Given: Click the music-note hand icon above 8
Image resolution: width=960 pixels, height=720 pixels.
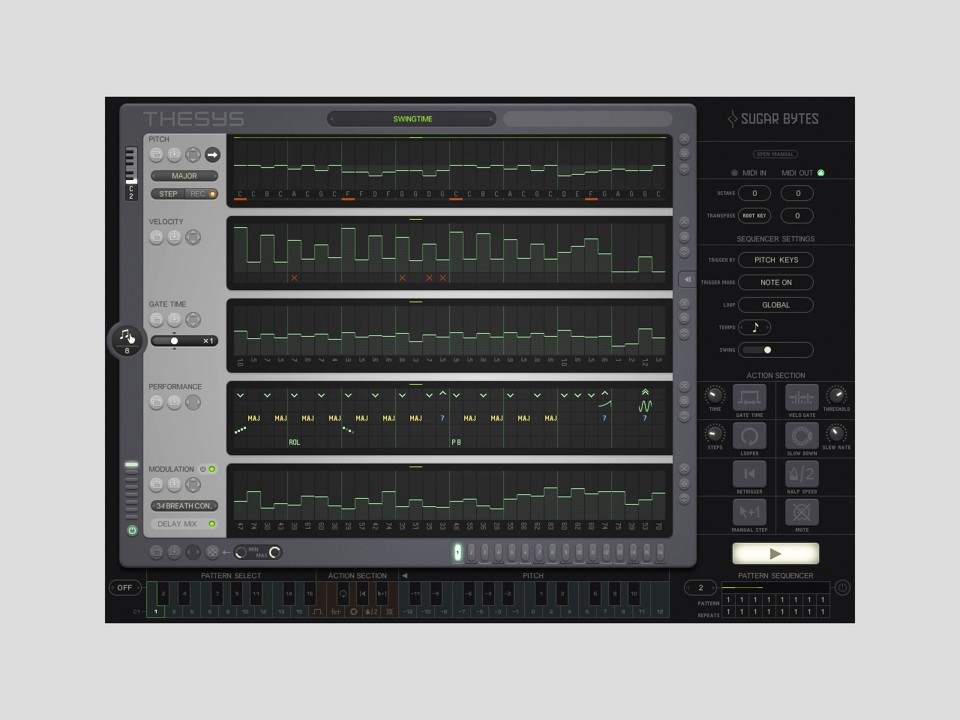Looking at the screenshot, I should [127, 336].
